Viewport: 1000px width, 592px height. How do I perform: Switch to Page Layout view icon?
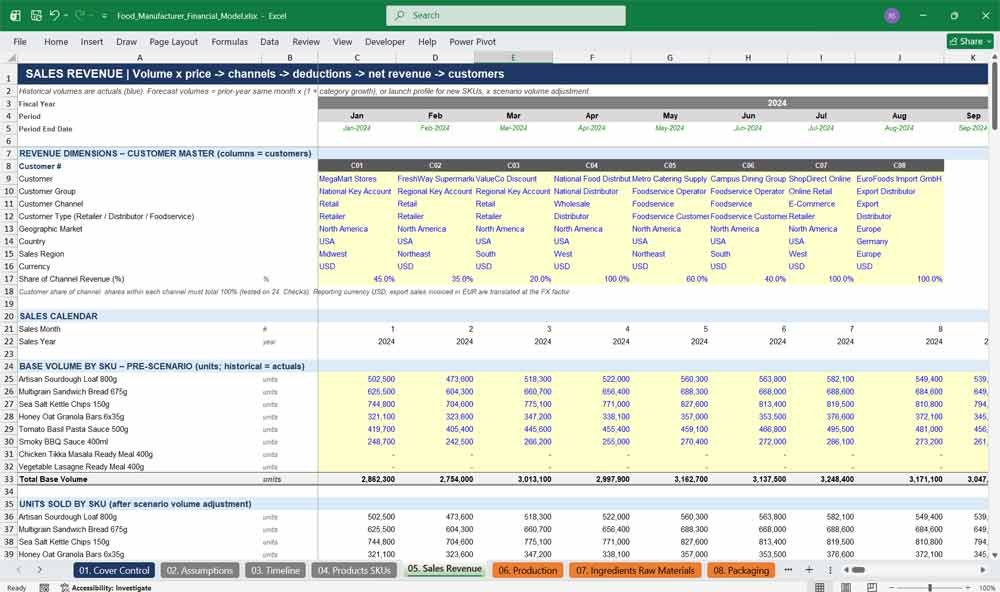click(846, 587)
